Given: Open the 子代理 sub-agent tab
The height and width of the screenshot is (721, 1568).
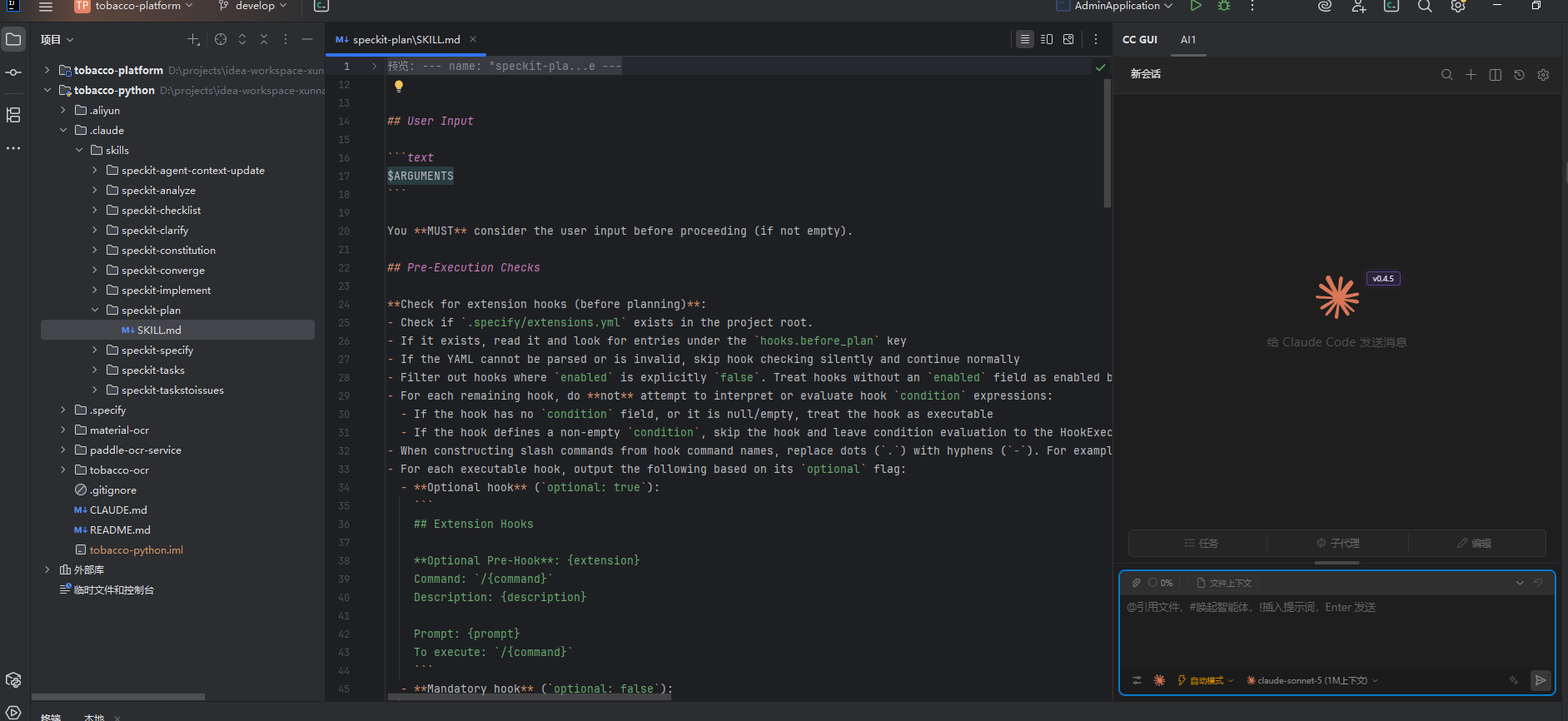Looking at the screenshot, I should 1337,543.
